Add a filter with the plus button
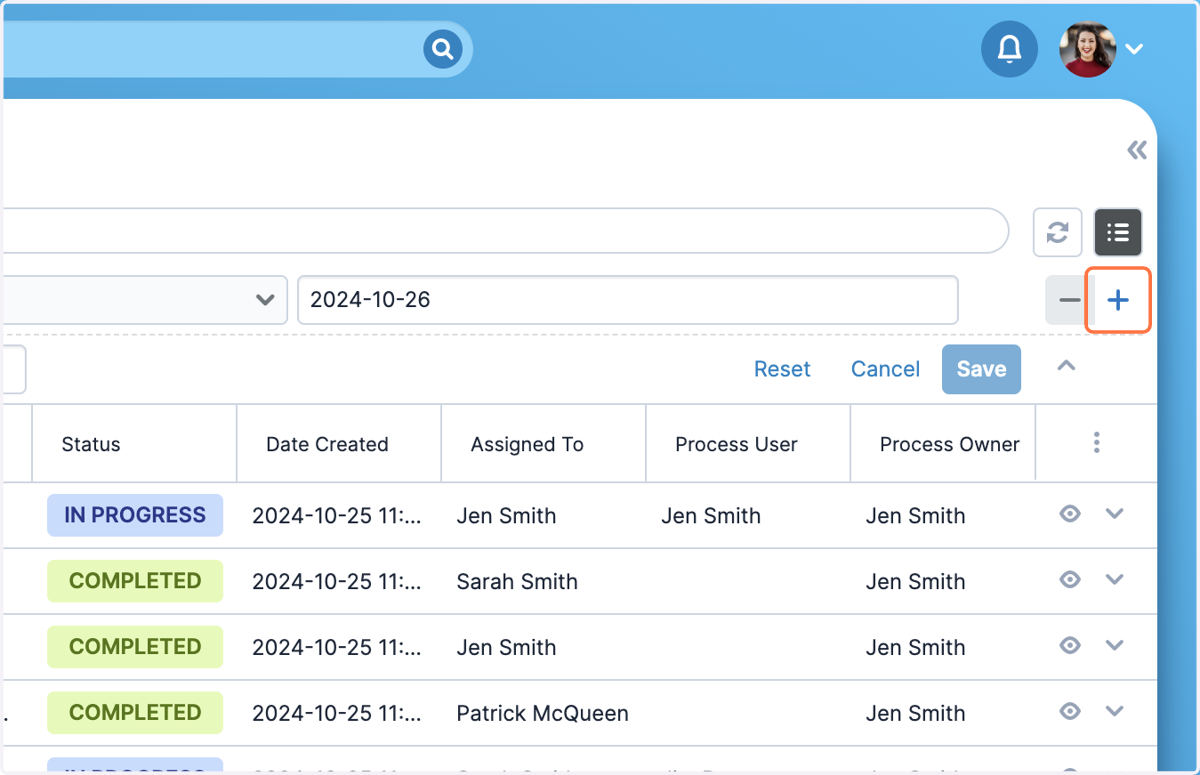 pos(1118,300)
